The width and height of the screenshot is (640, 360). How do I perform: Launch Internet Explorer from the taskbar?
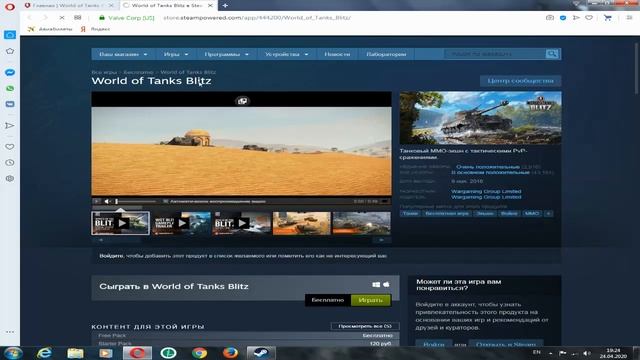tap(44, 353)
